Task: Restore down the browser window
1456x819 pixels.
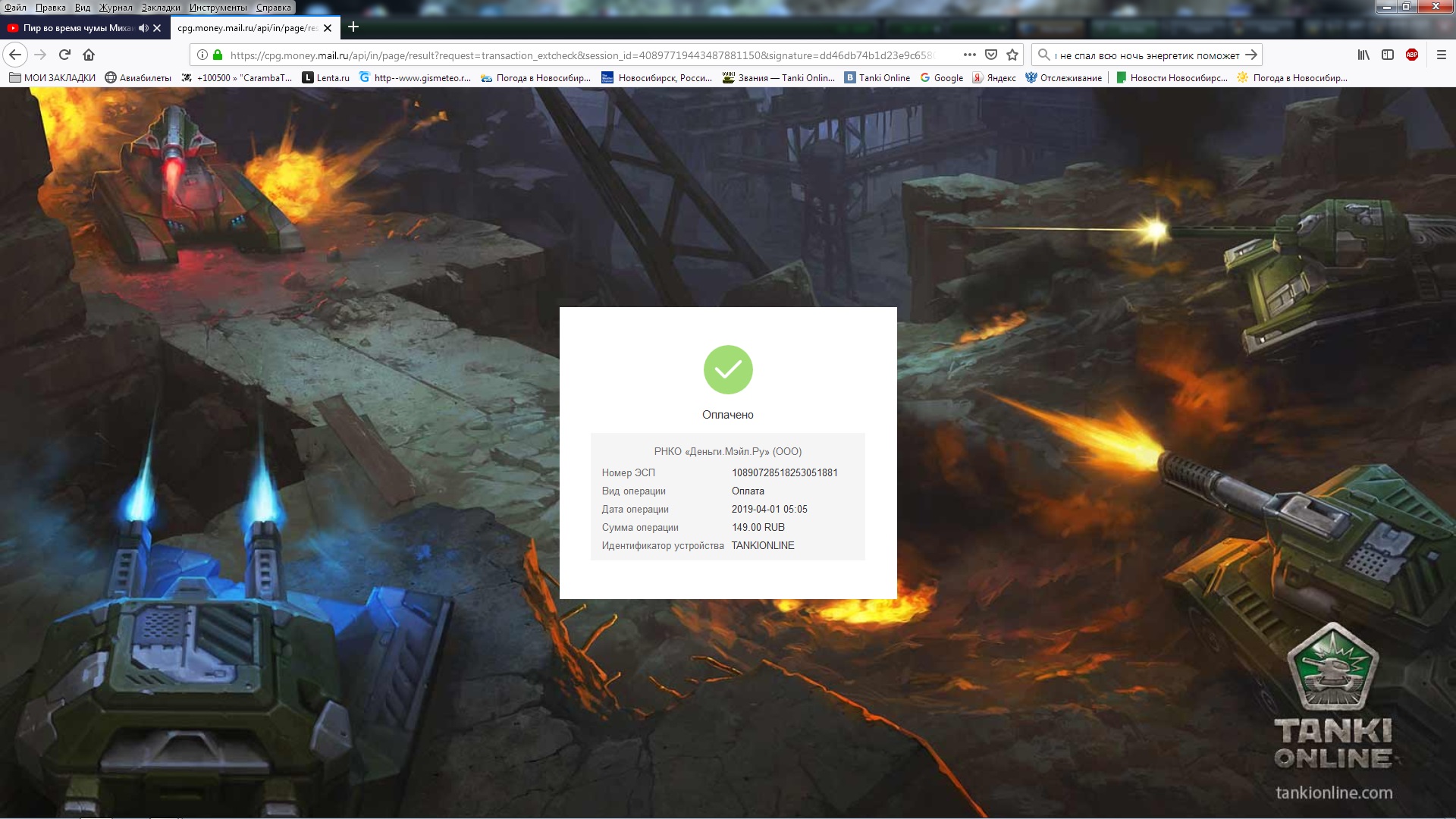Action: [1407, 7]
